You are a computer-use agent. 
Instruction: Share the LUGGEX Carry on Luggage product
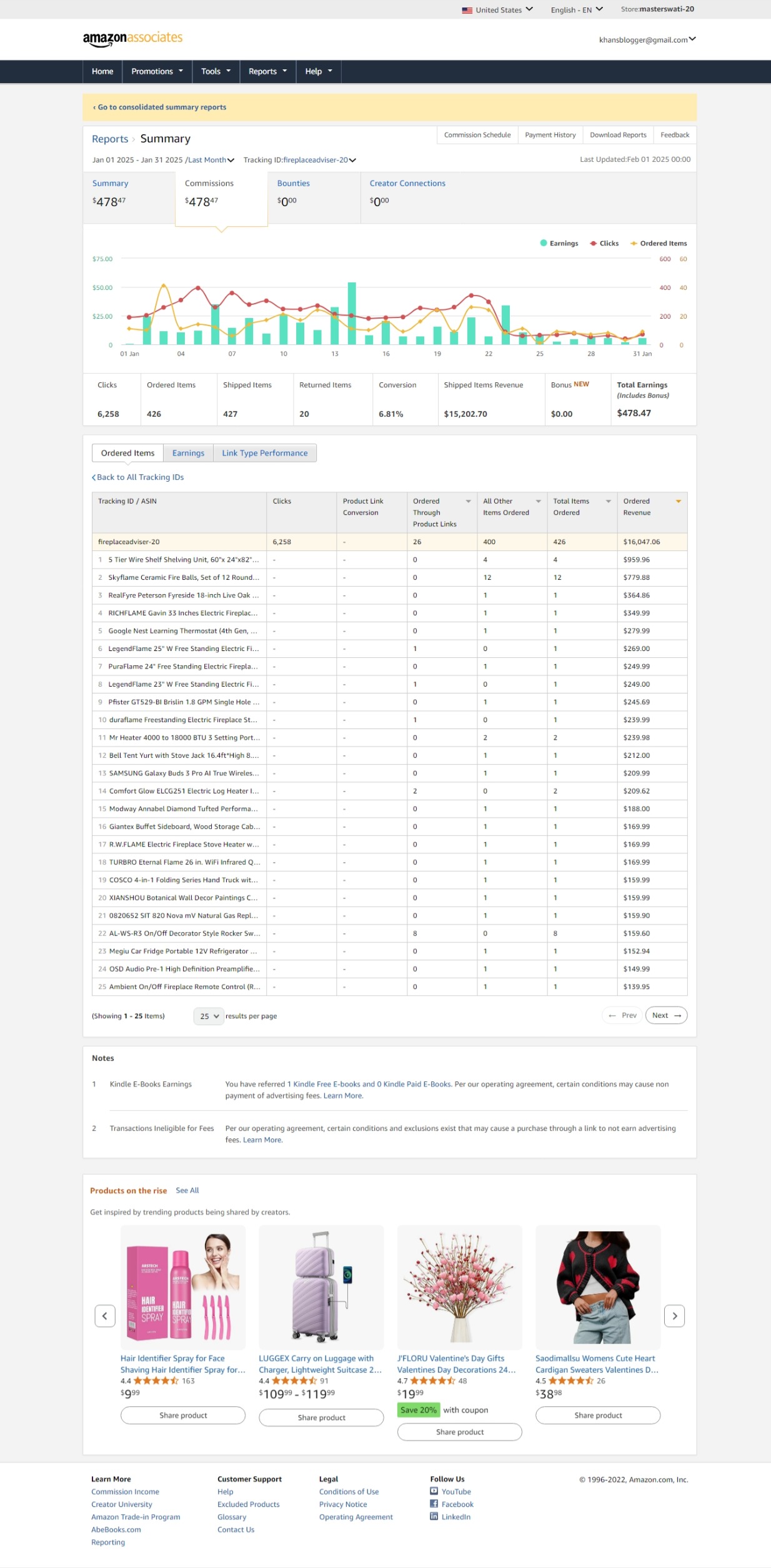point(321,1417)
